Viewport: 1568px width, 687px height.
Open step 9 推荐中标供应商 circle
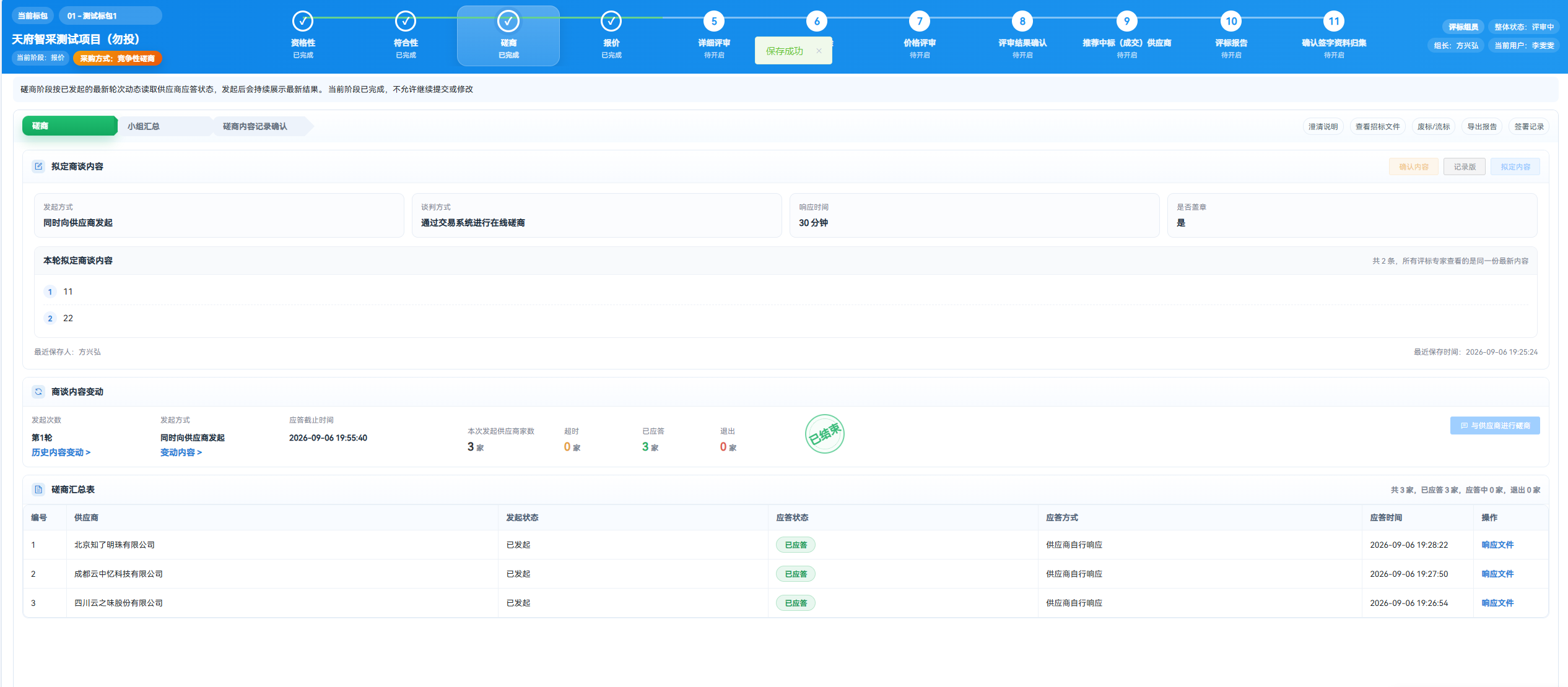[1126, 22]
